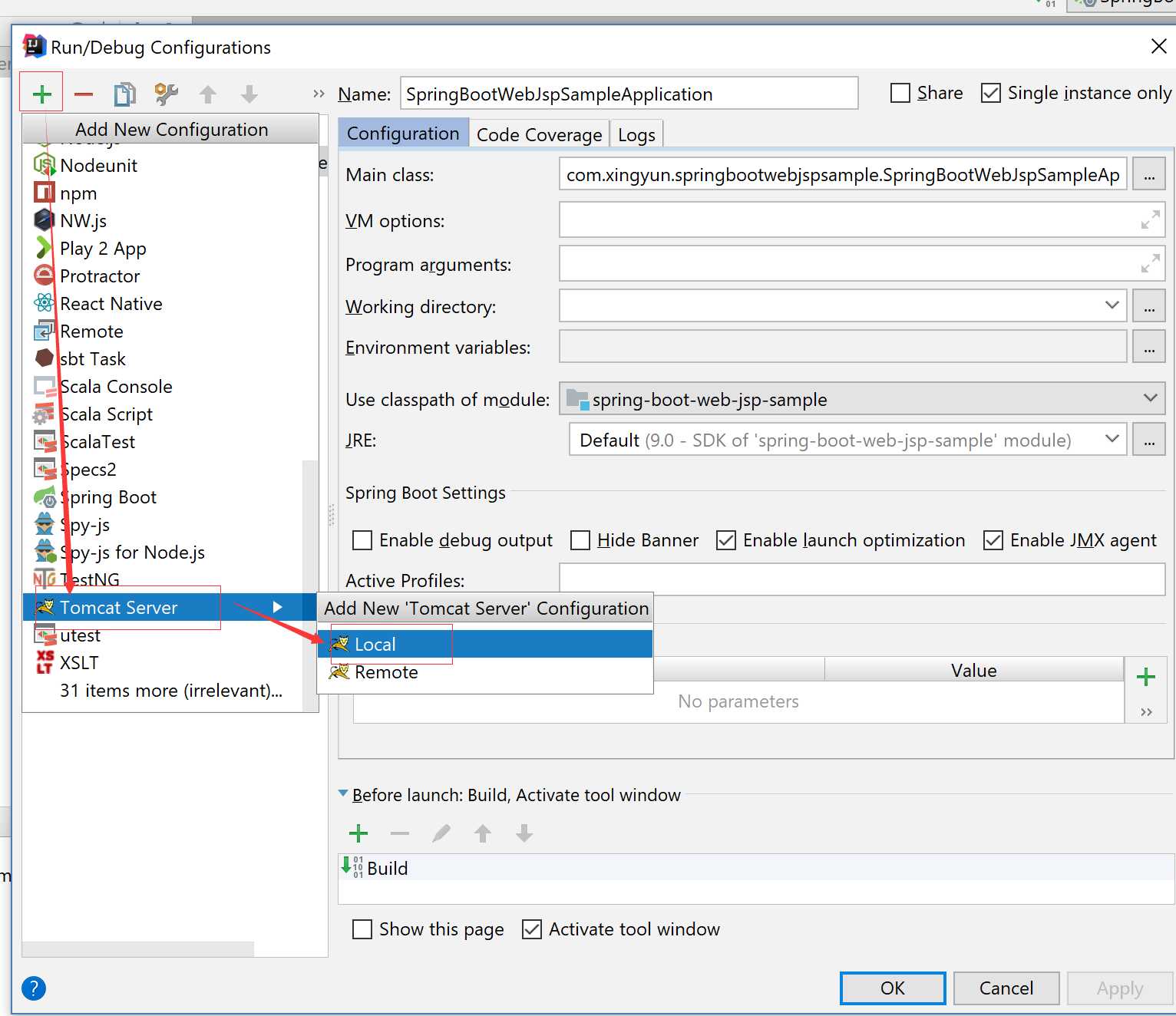Open Tomcat Server submenu entry

coord(170,608)
